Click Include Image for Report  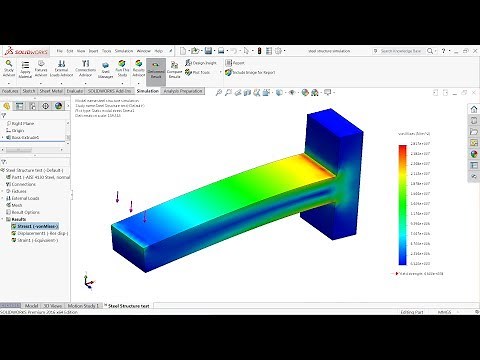tap(250, 72)
